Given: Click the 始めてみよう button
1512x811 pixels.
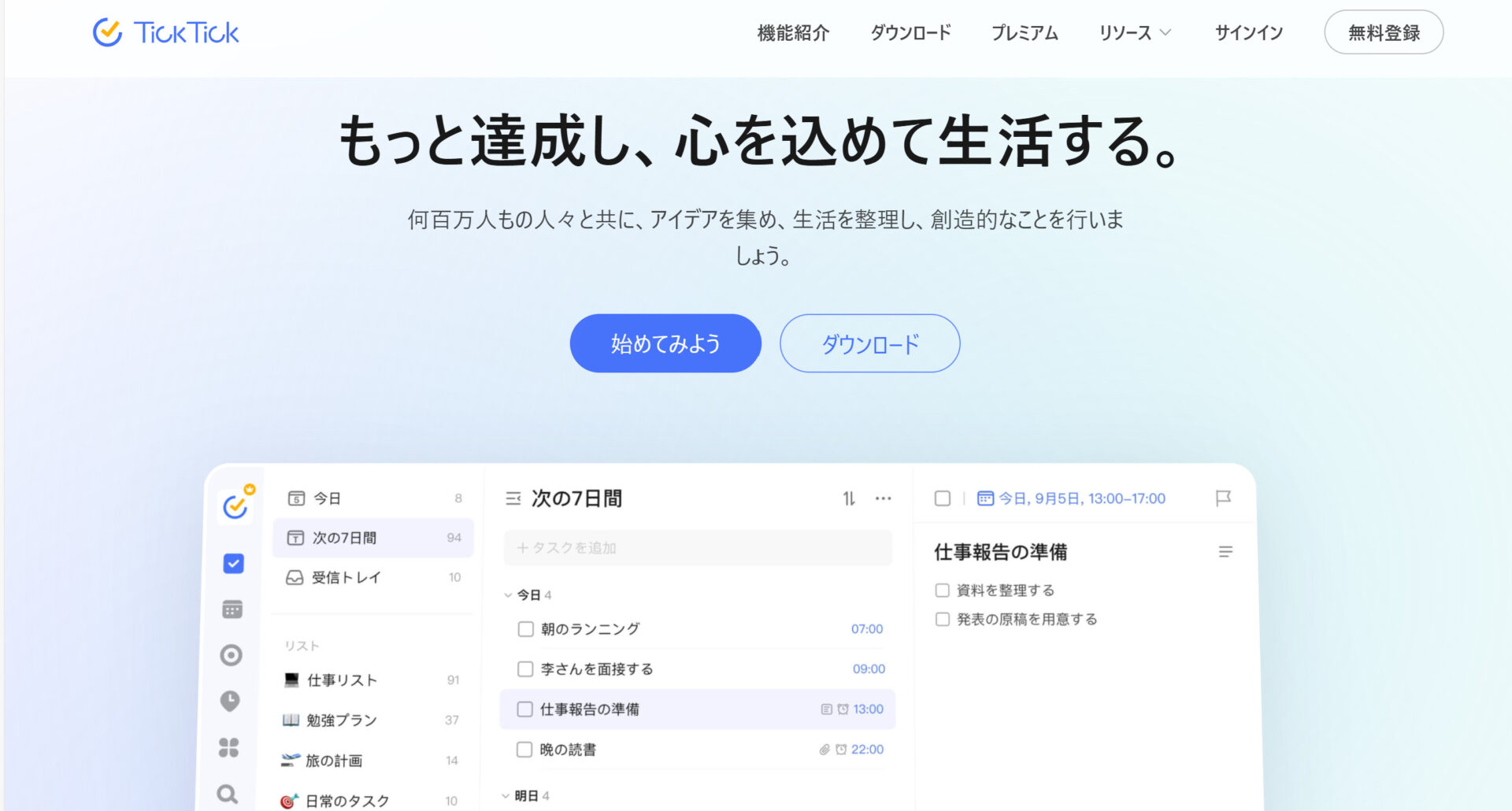Looking at the screenshot, I should click(665, 343).
